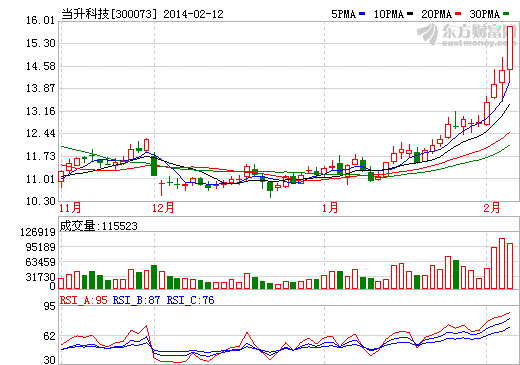Click the 11.73 price axis label
Image resolution: width=520 pixels, height=365 pixels.
(x=40, y=156)
